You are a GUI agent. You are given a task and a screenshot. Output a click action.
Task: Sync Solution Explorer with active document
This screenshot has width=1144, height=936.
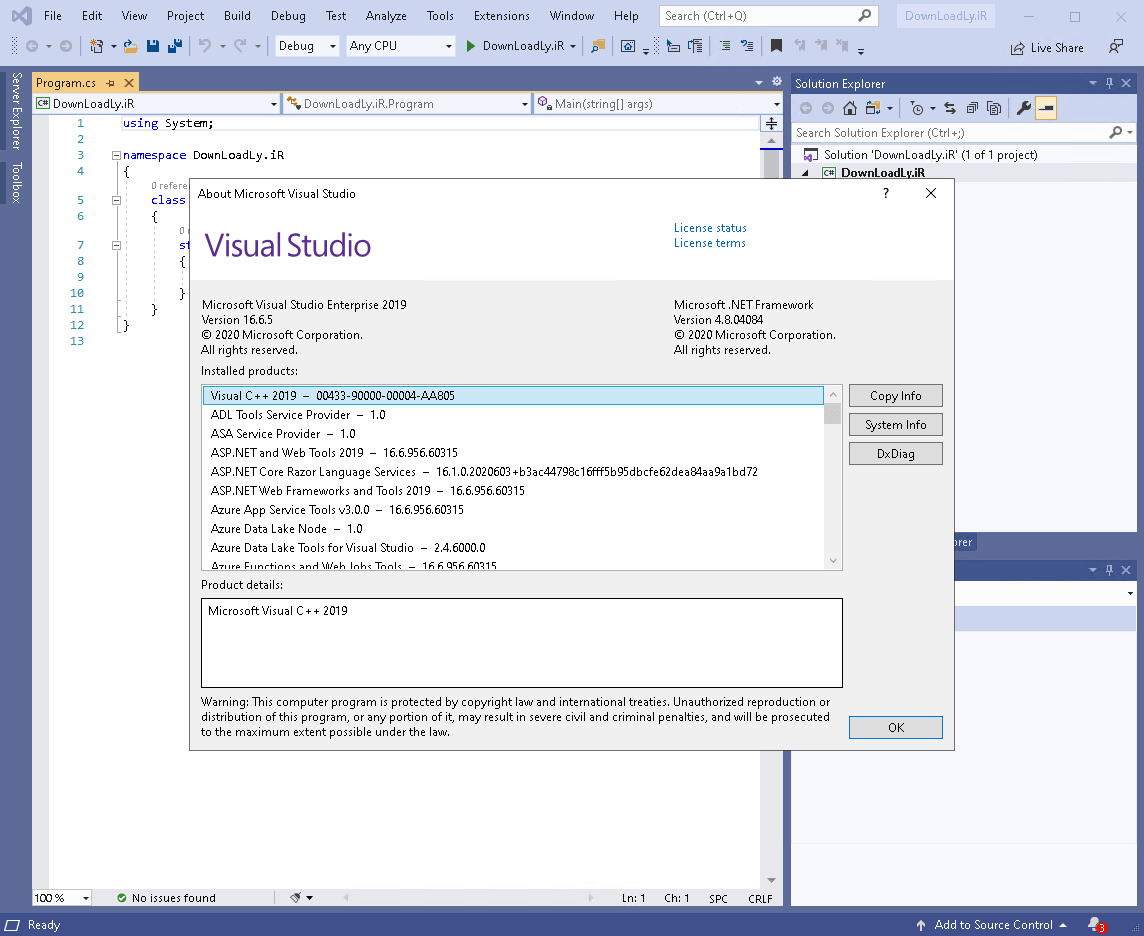950,107
